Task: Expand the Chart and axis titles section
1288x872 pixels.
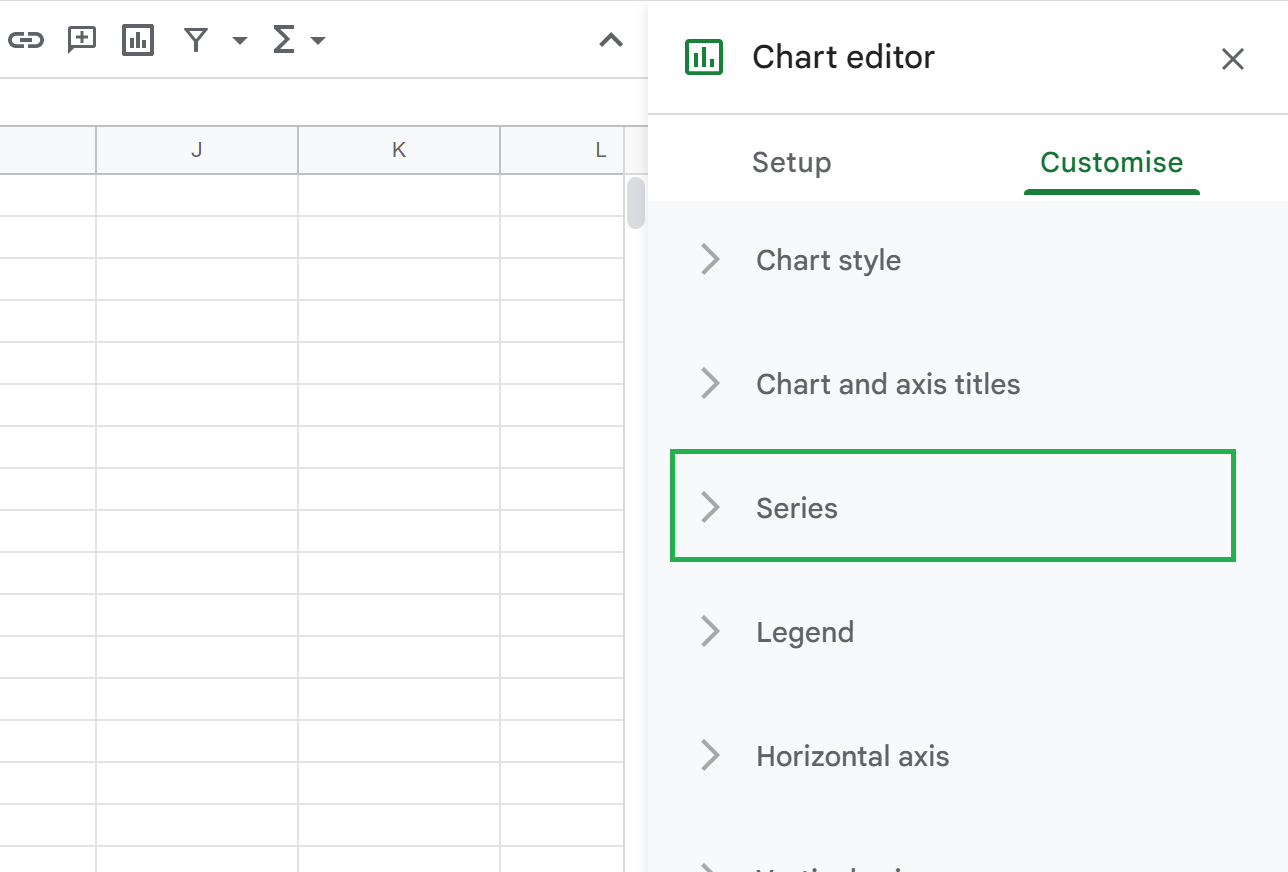Action: click(x=888, y=383)
